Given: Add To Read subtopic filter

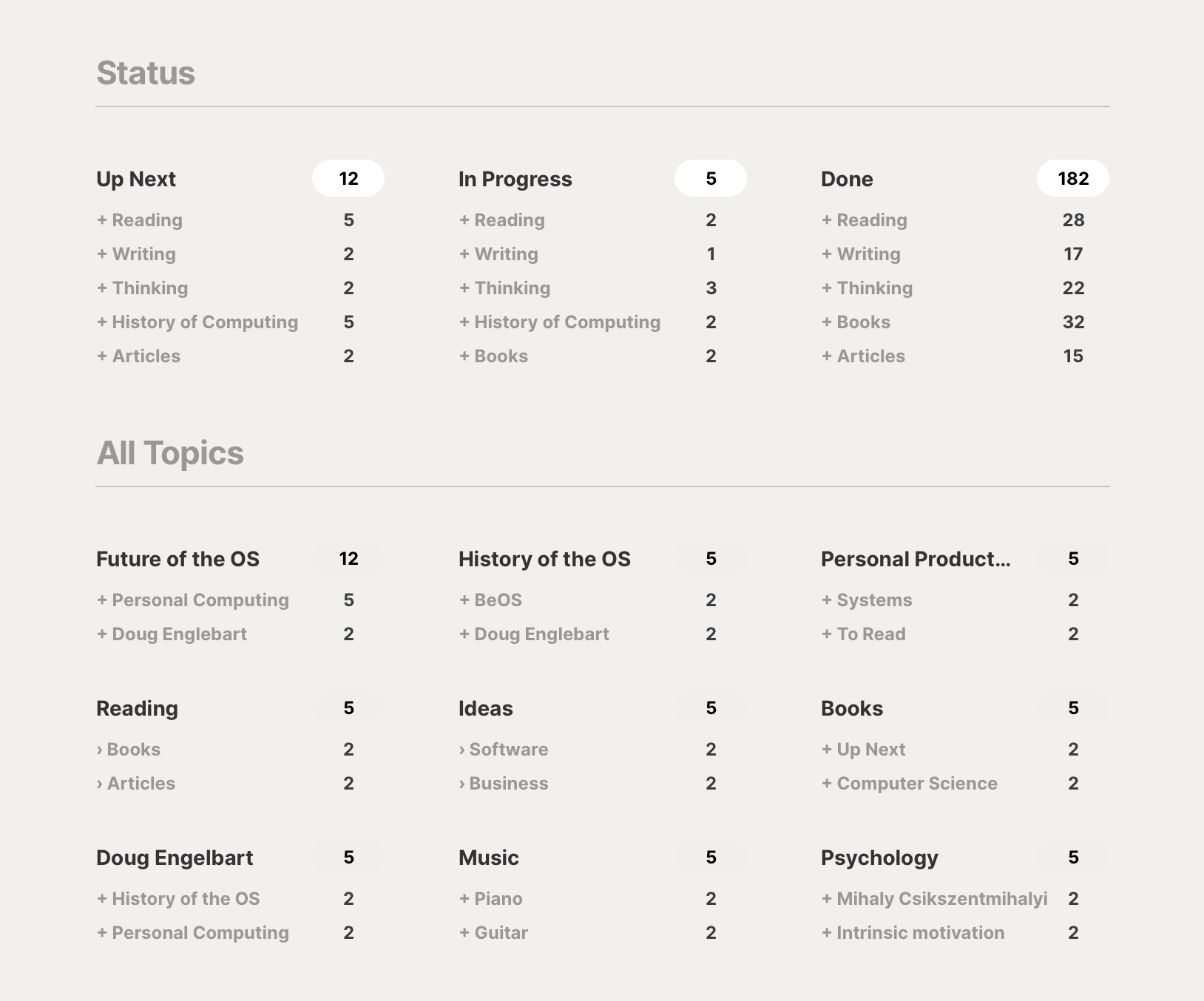Looking at the screenshot, I should click(863, 634).
